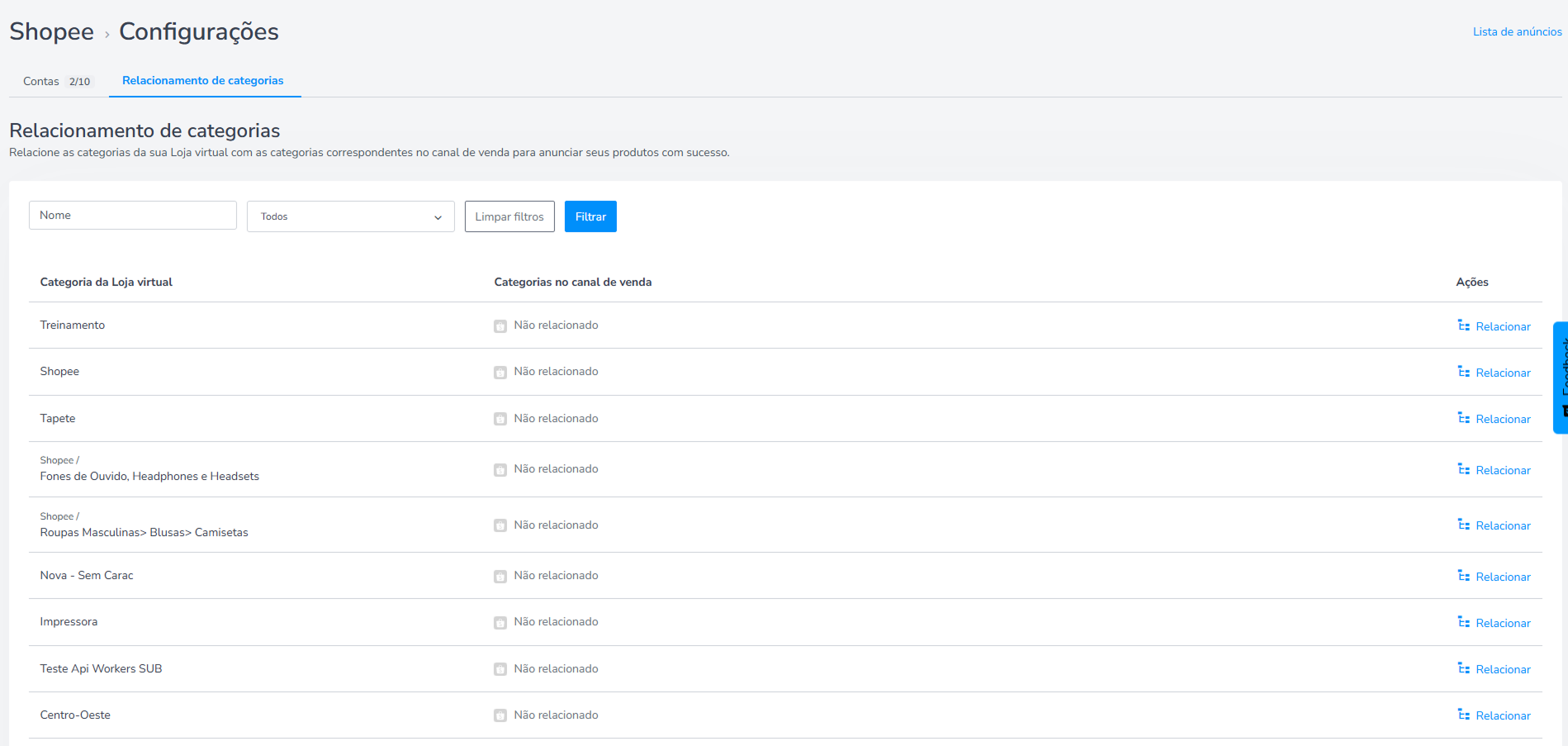The width and height of the screenshot is (1568, 746).
Task: Focus the Nome search input field
Action: pyautogui.click(x=133, y=215)
